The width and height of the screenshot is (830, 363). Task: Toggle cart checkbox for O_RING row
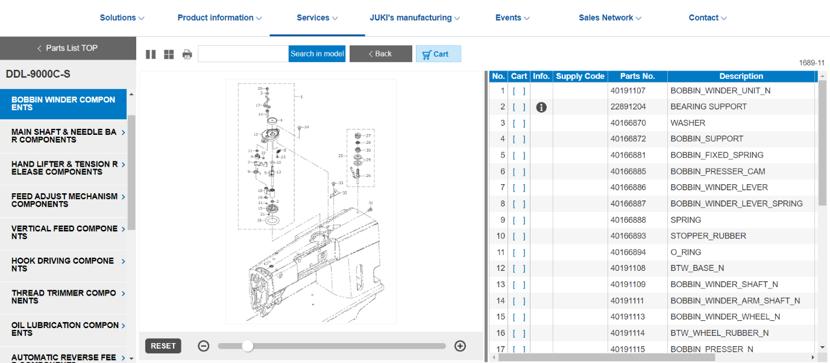519,252
